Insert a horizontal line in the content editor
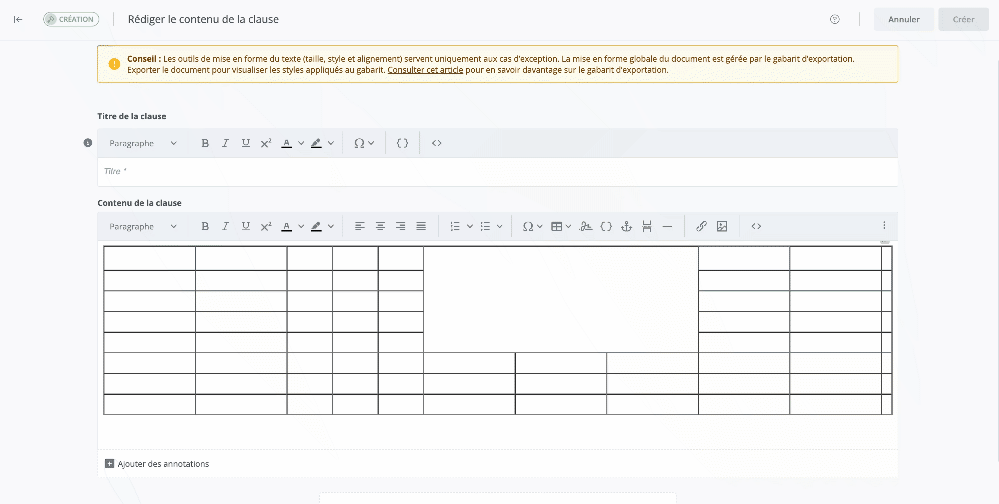Screen dimensions: 999x504 point(668,226)
